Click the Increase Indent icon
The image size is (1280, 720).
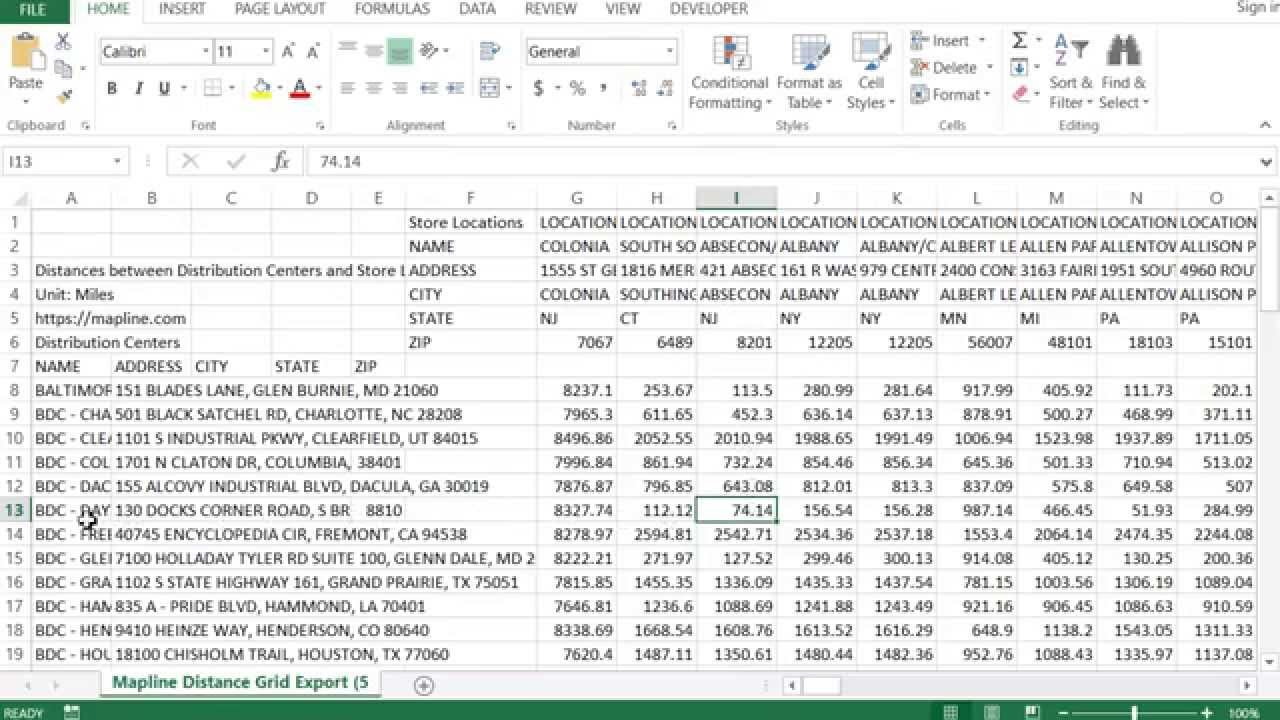click(454, 88)
